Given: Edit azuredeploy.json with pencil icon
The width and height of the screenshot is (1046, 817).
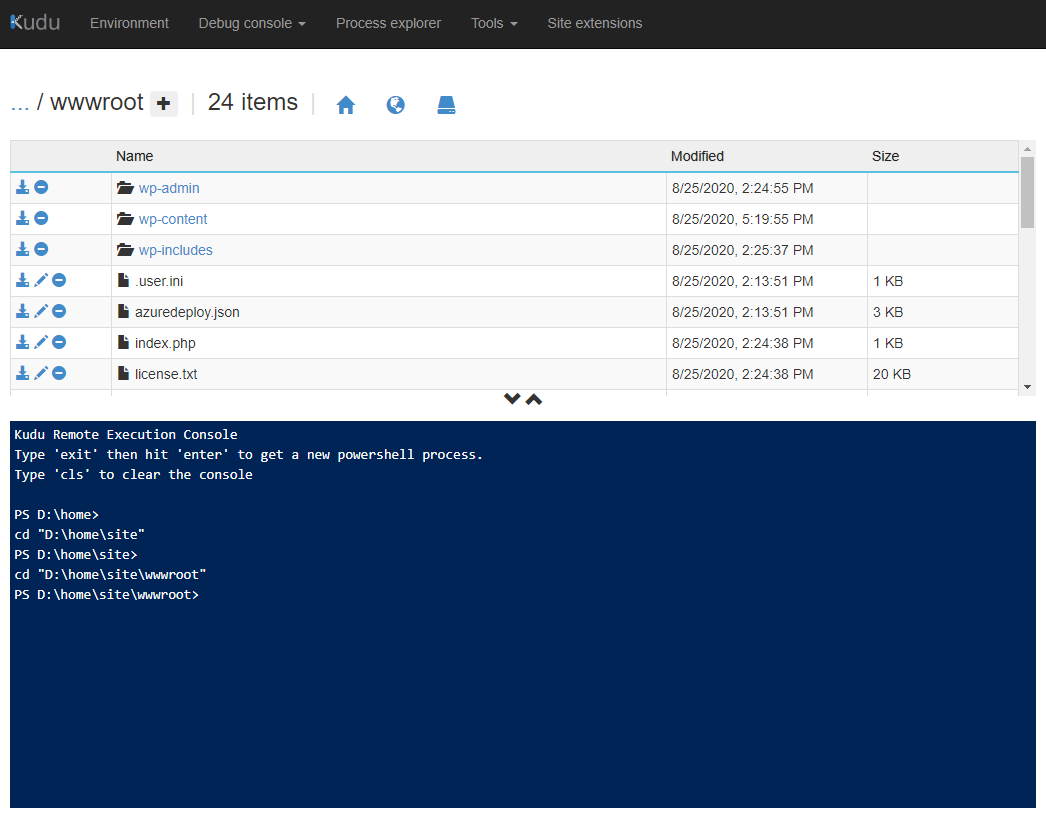Looking at the screenshot, I should 41,311.
